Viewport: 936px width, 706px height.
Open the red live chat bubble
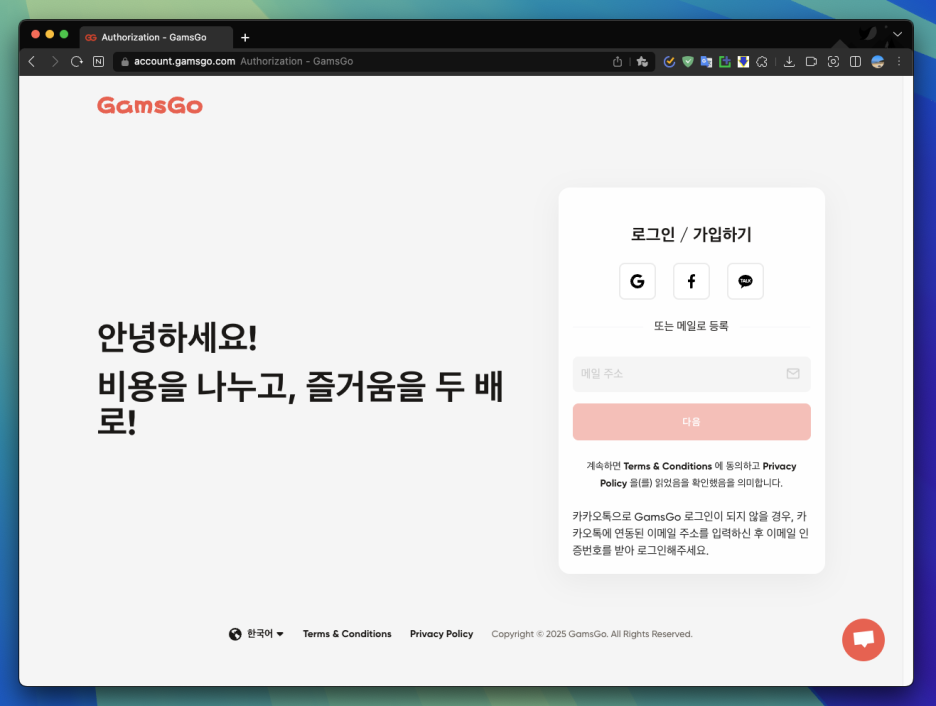pyautogui.click(x=863, y=640)
